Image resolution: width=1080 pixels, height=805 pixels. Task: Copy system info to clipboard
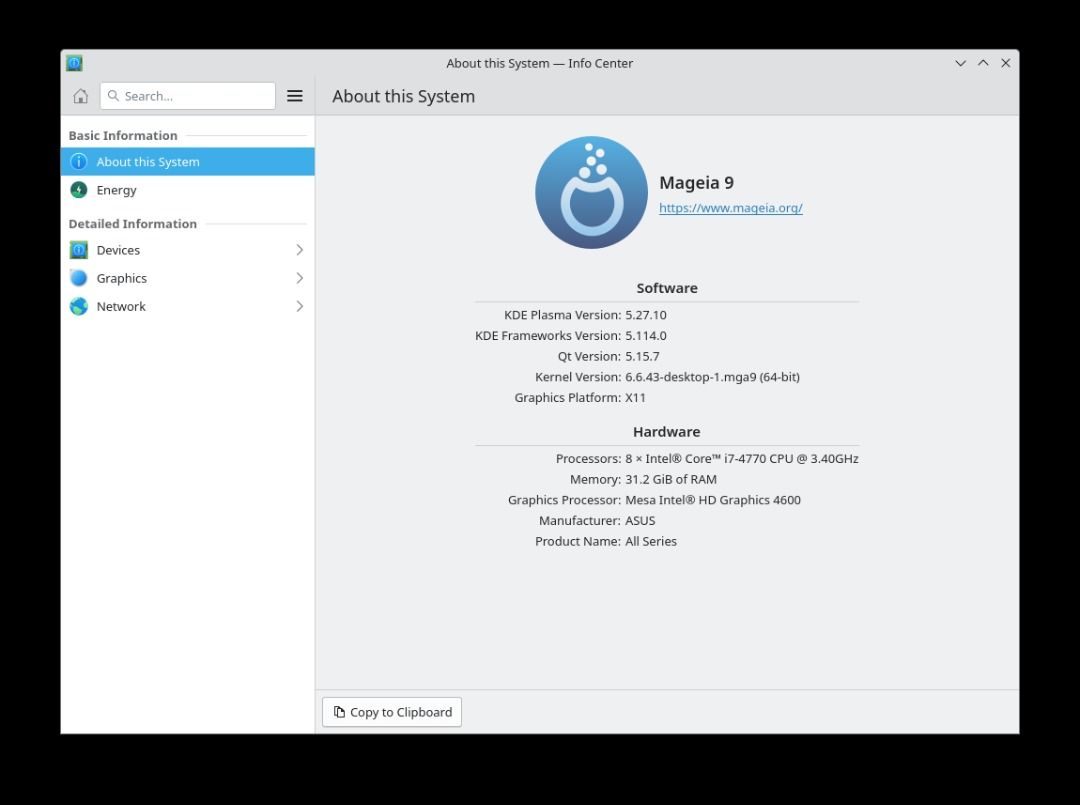click(392, 712)
